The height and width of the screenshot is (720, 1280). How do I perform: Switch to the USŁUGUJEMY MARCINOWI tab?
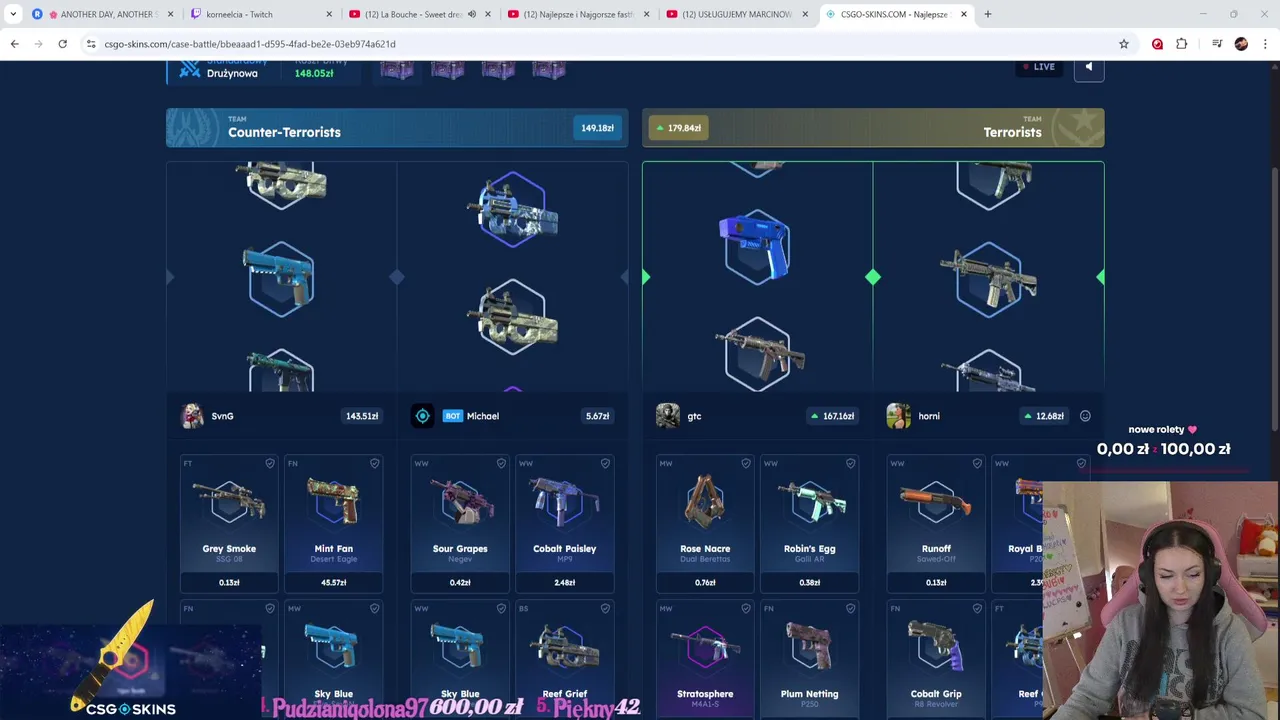[x=737, y=14]
